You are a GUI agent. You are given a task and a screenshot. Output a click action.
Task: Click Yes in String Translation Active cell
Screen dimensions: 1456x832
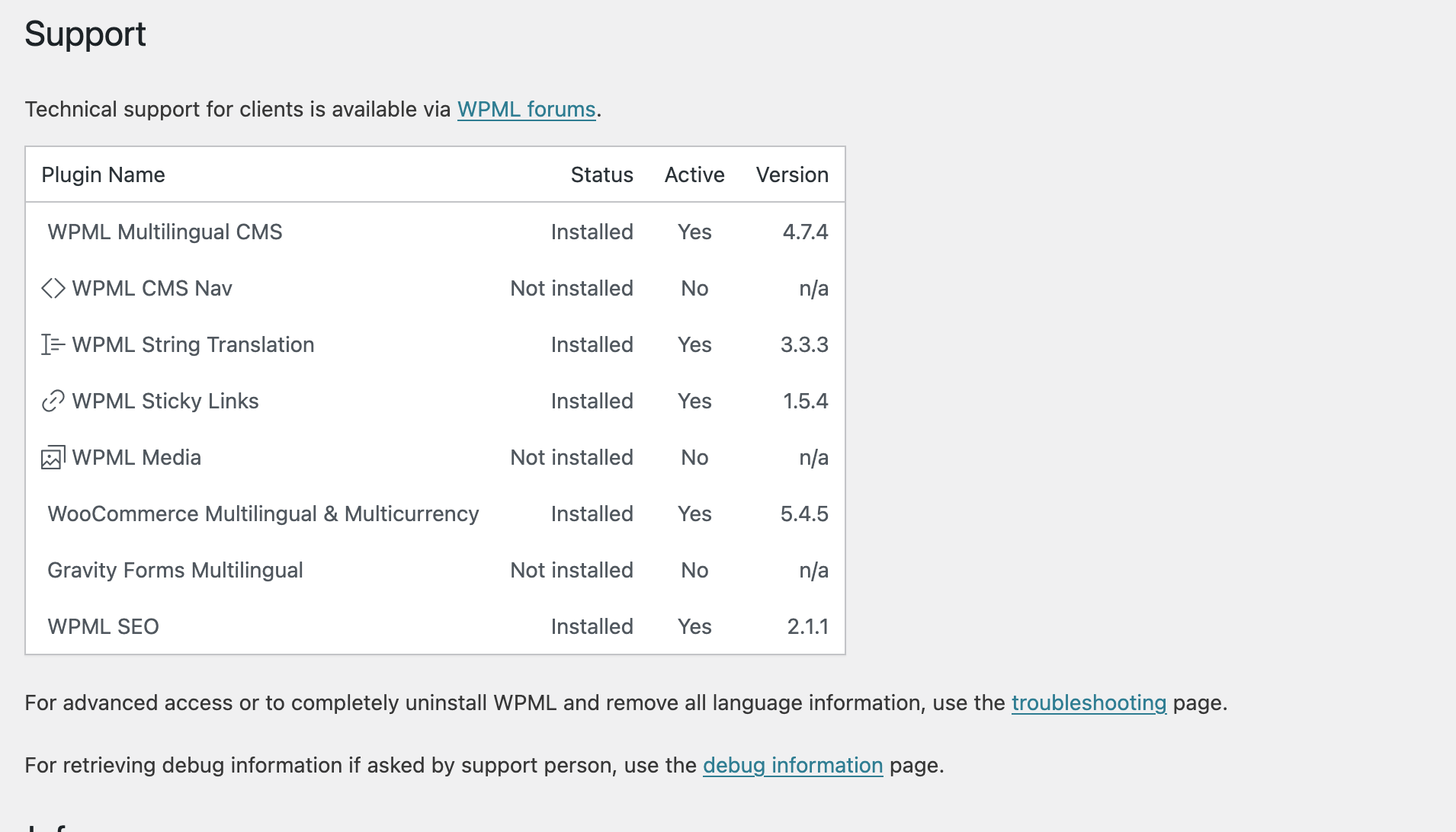pos(694,344)
